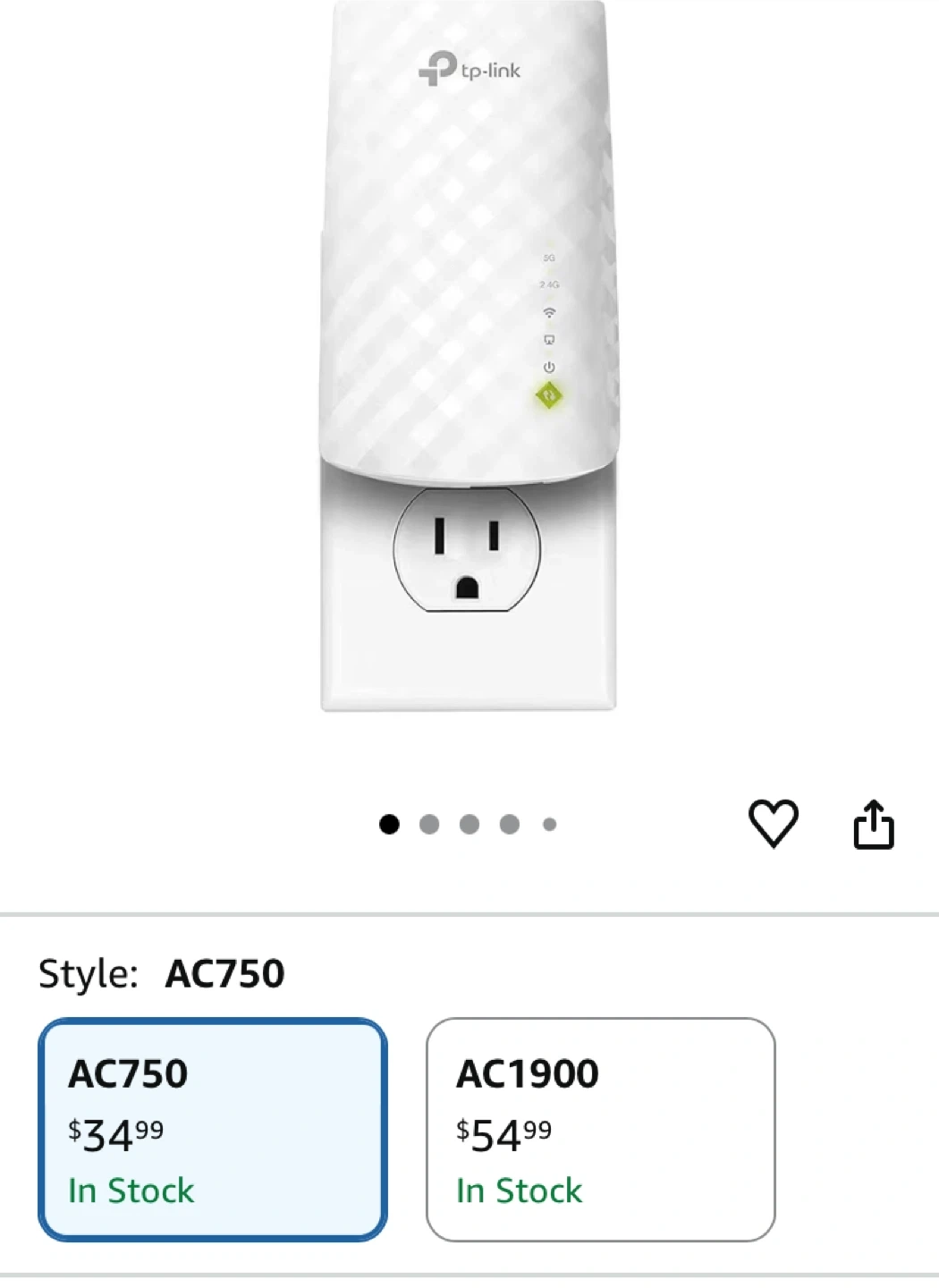
Task: Click the tp-link logo on the extender
Action: point(469,69)
